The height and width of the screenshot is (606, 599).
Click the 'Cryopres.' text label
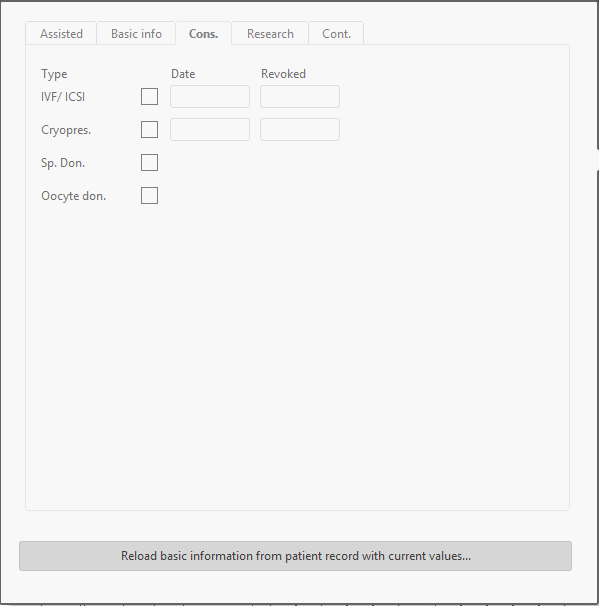click(66, 130)
